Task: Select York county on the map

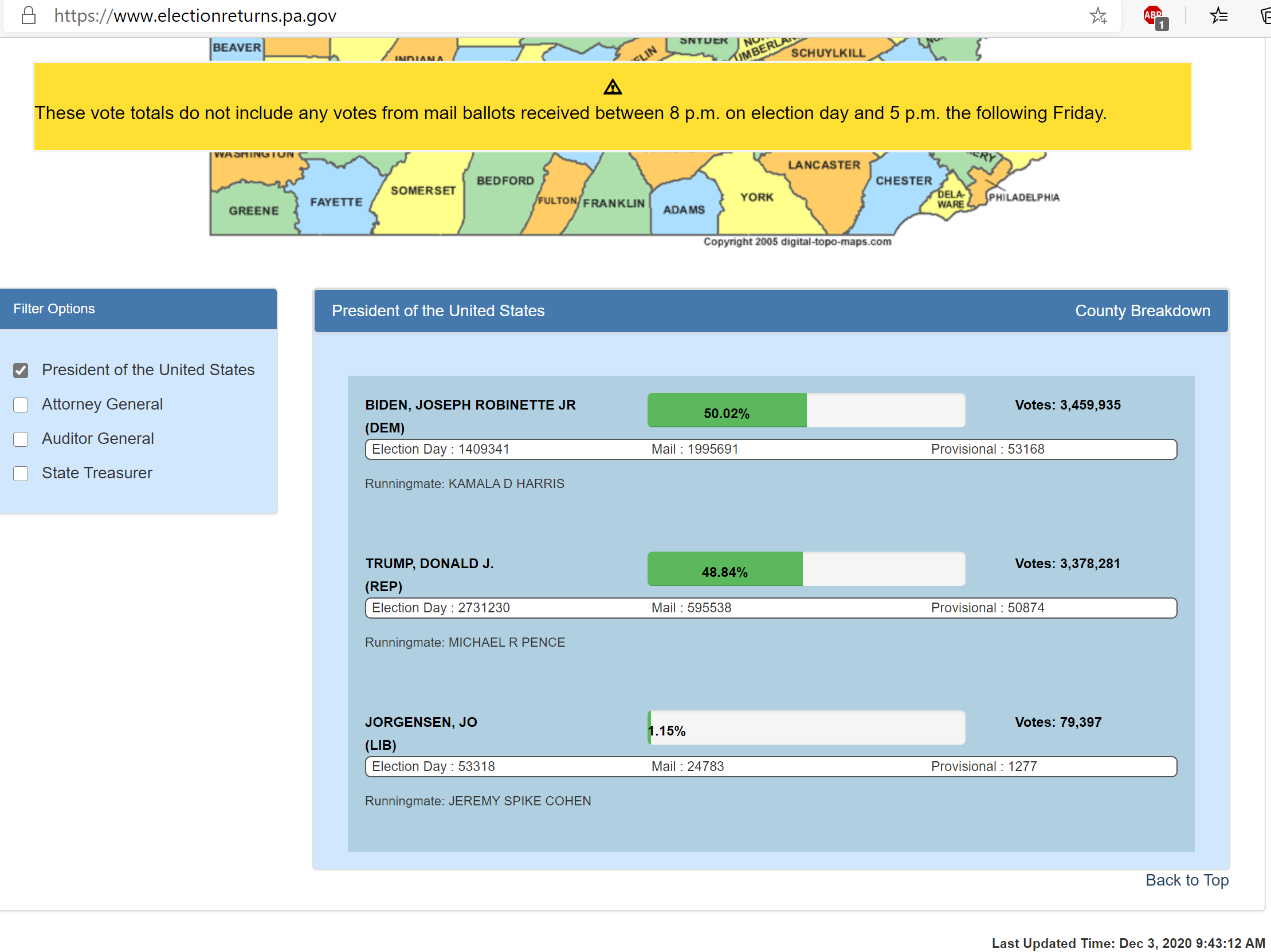Action: (x=756, y=198)
